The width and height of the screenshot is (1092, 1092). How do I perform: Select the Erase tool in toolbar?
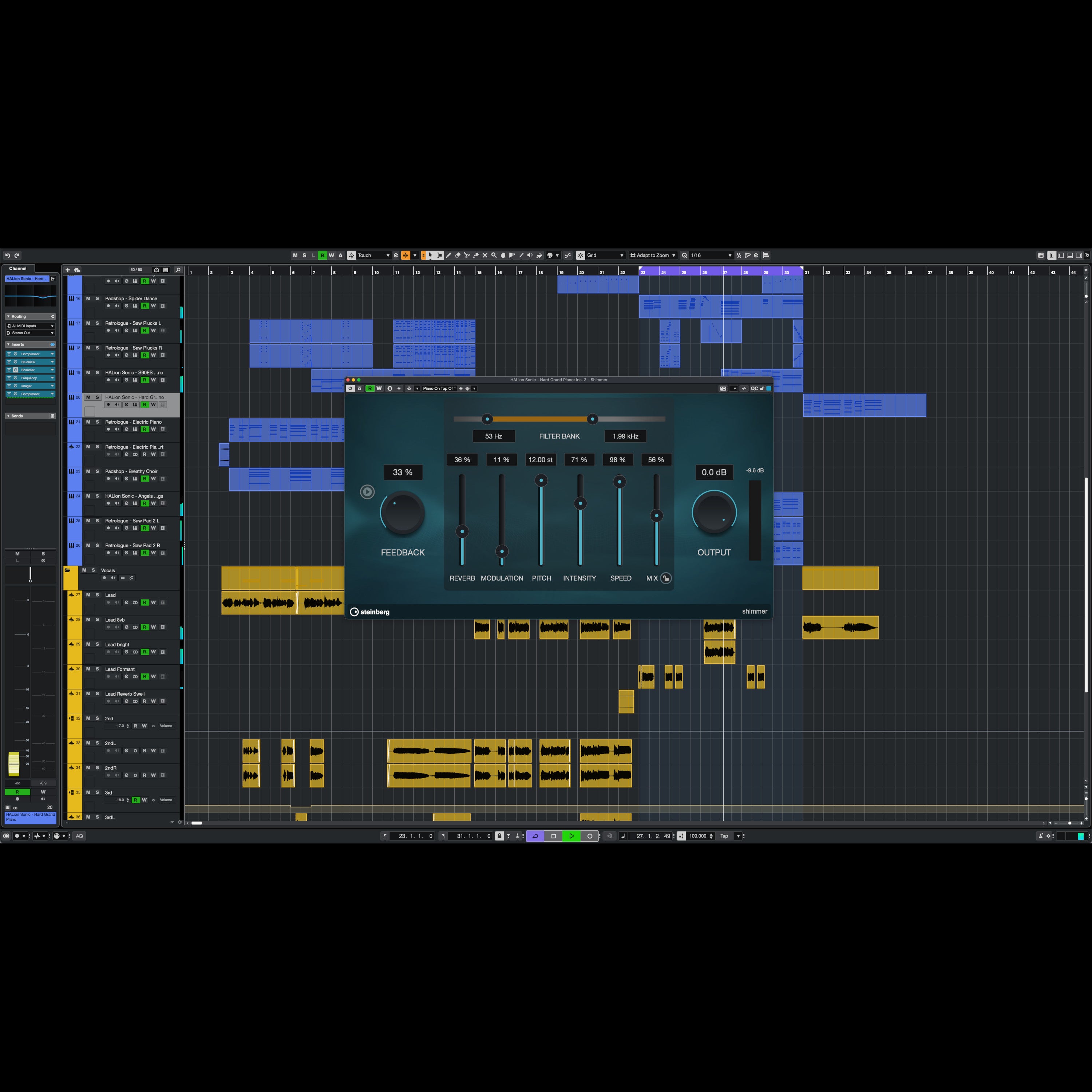click(x=458, y=256)
